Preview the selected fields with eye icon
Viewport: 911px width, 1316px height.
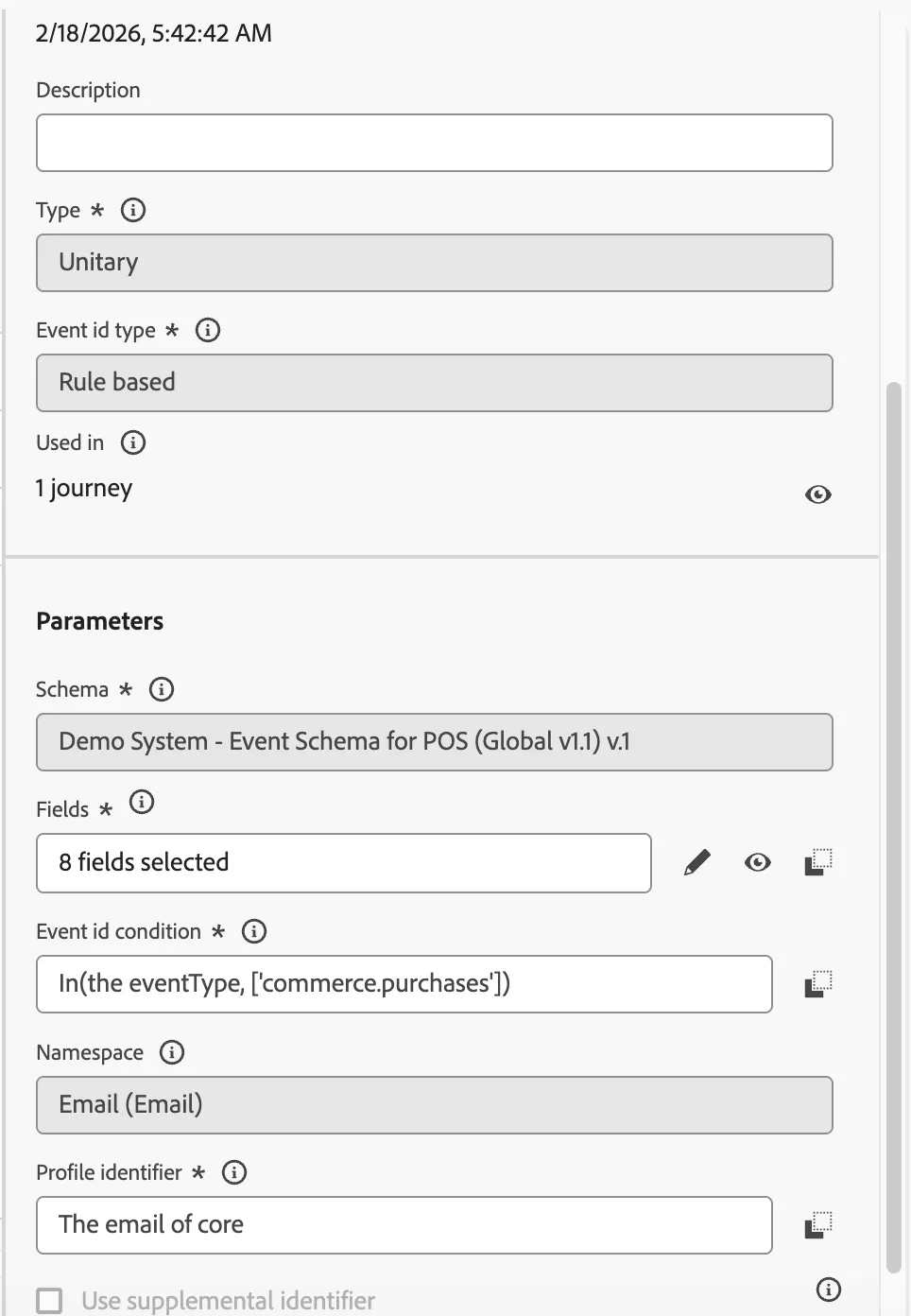[x=758, y=862]
